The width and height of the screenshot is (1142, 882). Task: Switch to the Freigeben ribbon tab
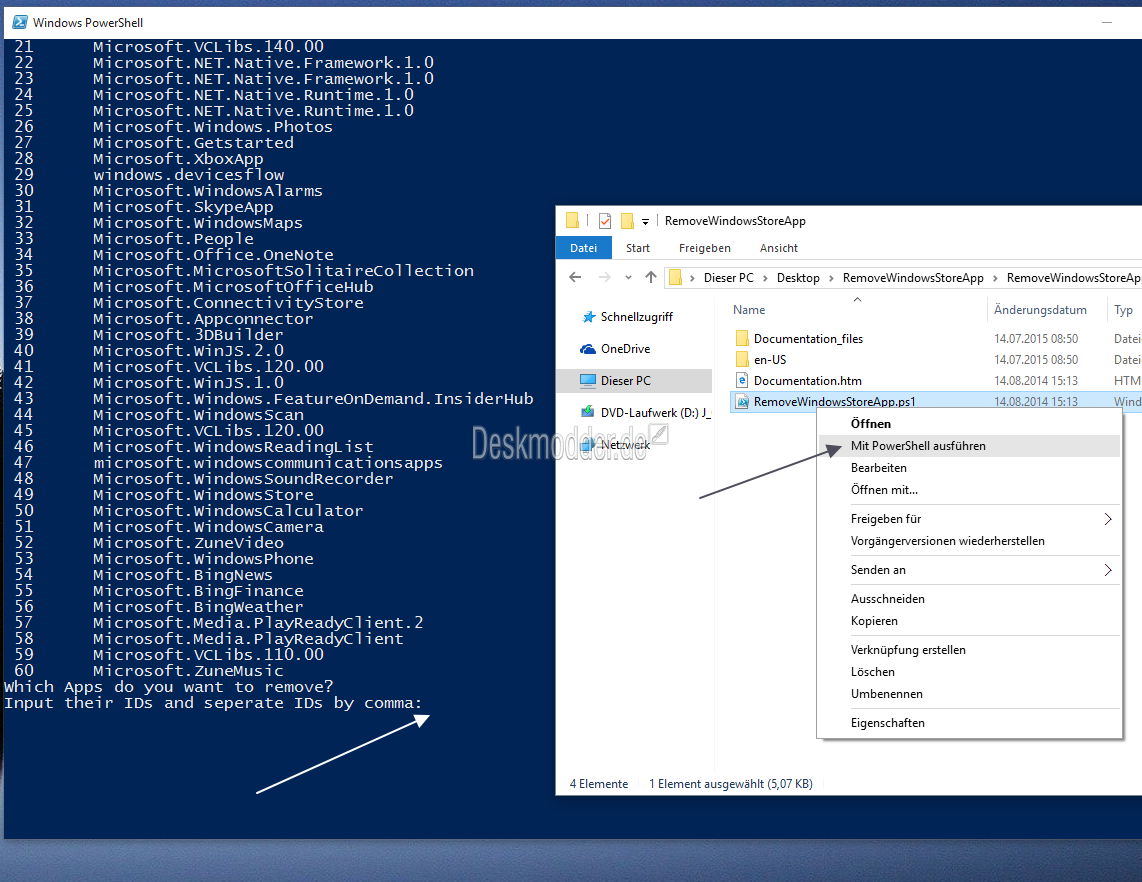click(704, 248)
